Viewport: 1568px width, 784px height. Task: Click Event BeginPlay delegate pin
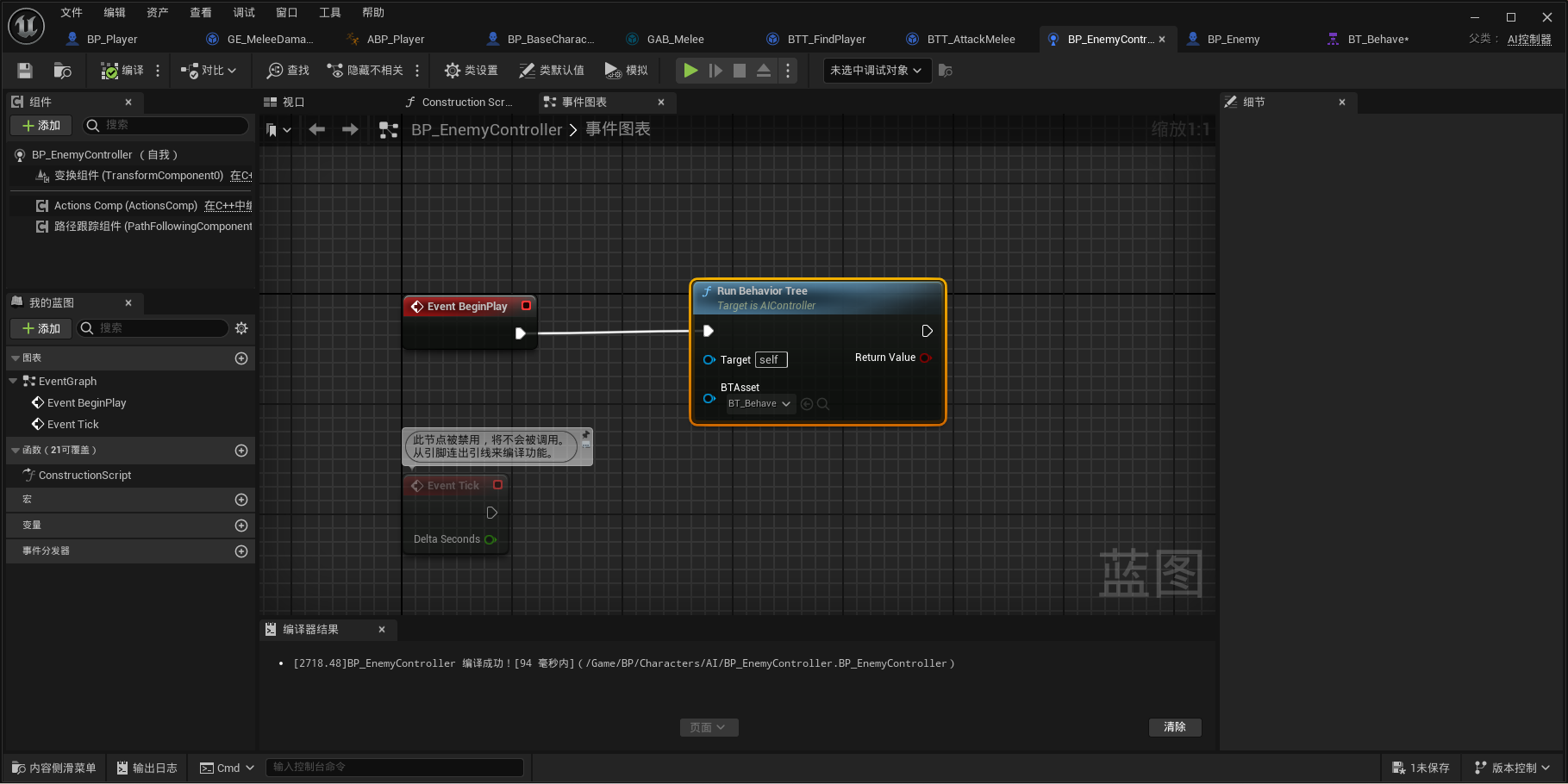526,306
